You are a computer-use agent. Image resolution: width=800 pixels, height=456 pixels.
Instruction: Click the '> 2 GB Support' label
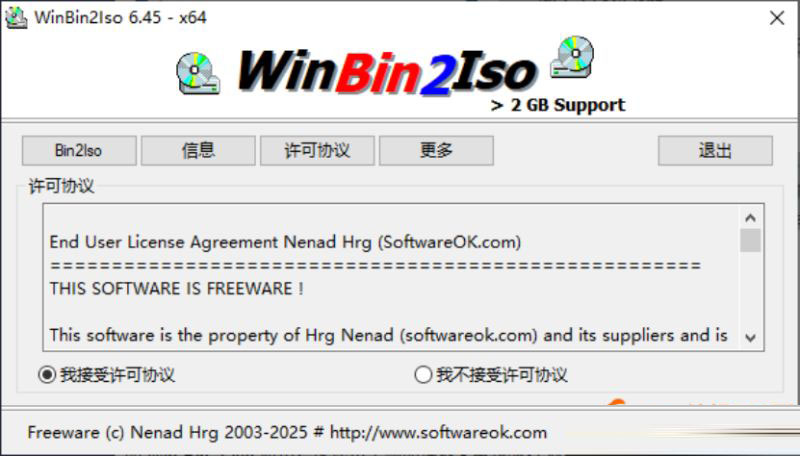click(x=558, y=105)
